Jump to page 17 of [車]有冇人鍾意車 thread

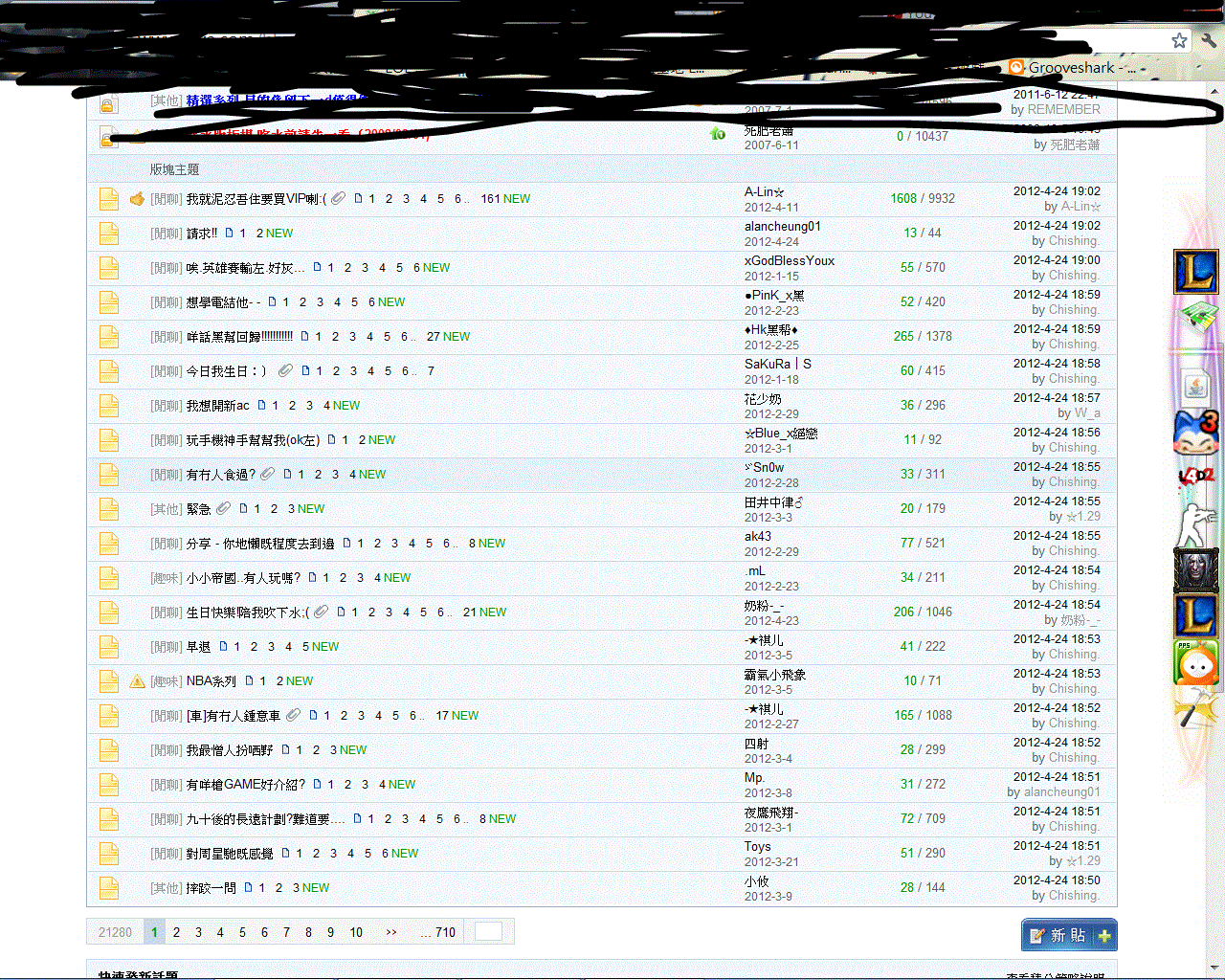[x=443, y=716]
